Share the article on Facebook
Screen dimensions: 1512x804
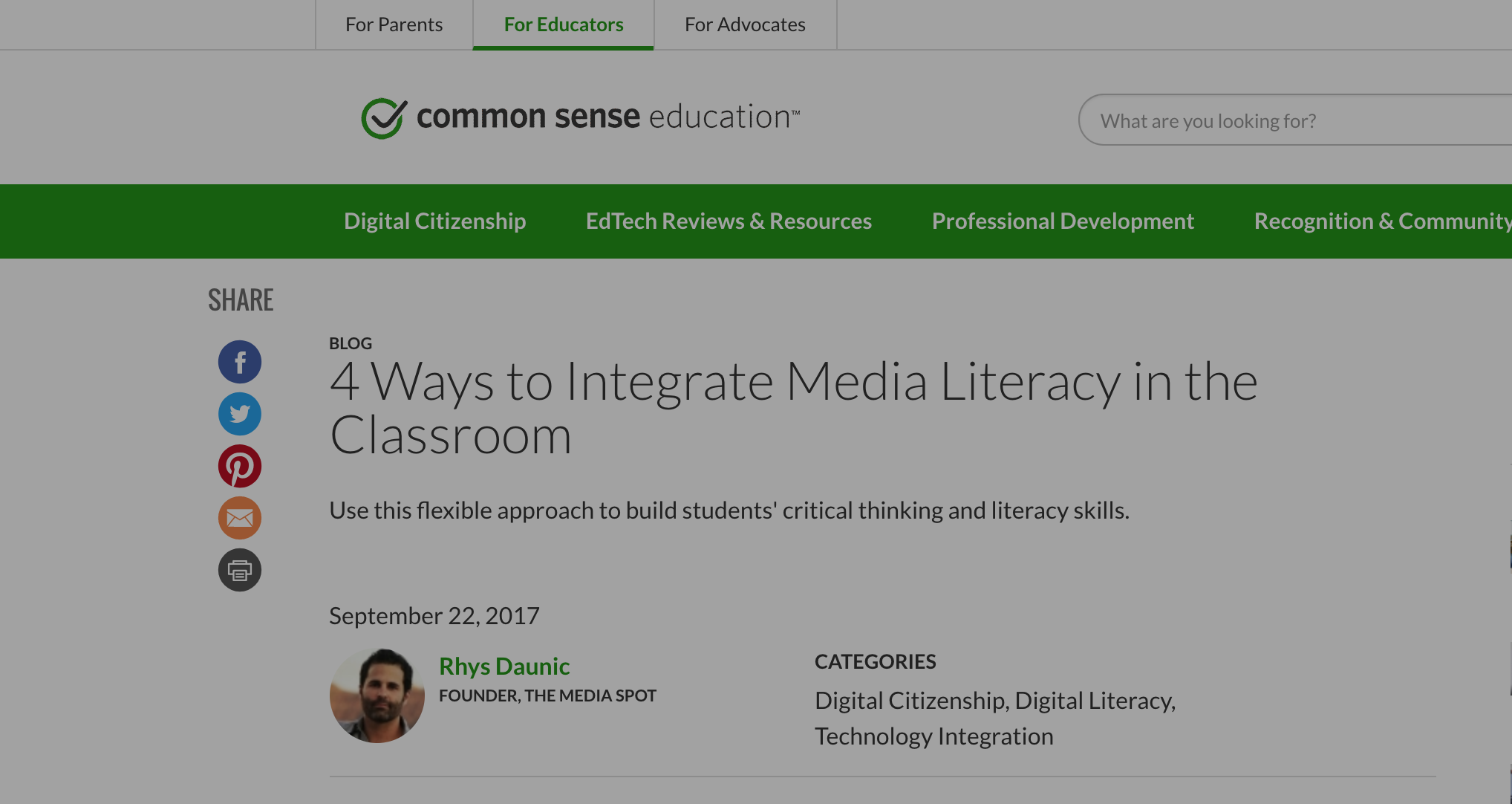(239, 361)
